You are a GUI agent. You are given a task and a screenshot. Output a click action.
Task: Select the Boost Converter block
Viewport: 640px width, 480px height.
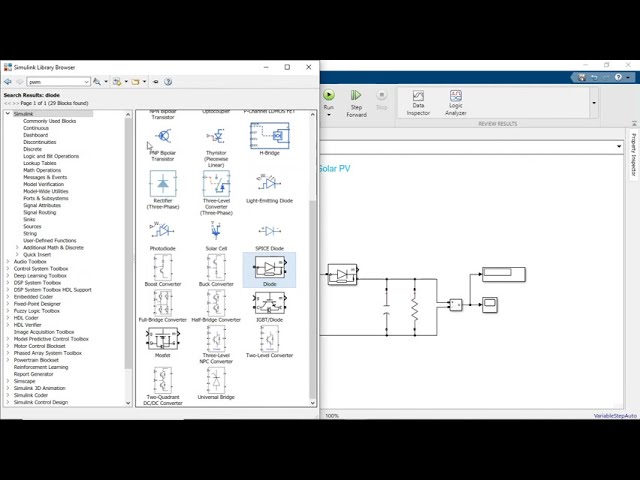pos(163,270)
